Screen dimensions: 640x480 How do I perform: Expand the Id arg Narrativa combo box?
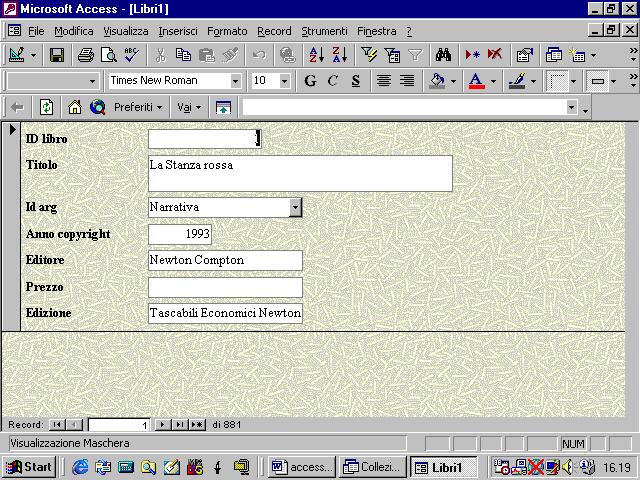click(x=296, y=207)
